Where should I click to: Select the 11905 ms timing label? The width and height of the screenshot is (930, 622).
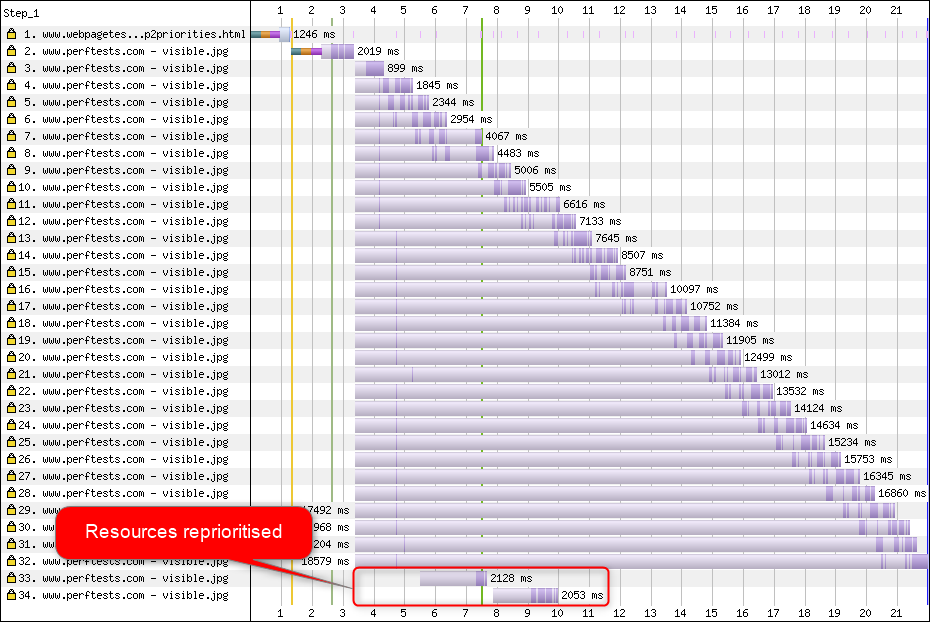tap(750, 340)
